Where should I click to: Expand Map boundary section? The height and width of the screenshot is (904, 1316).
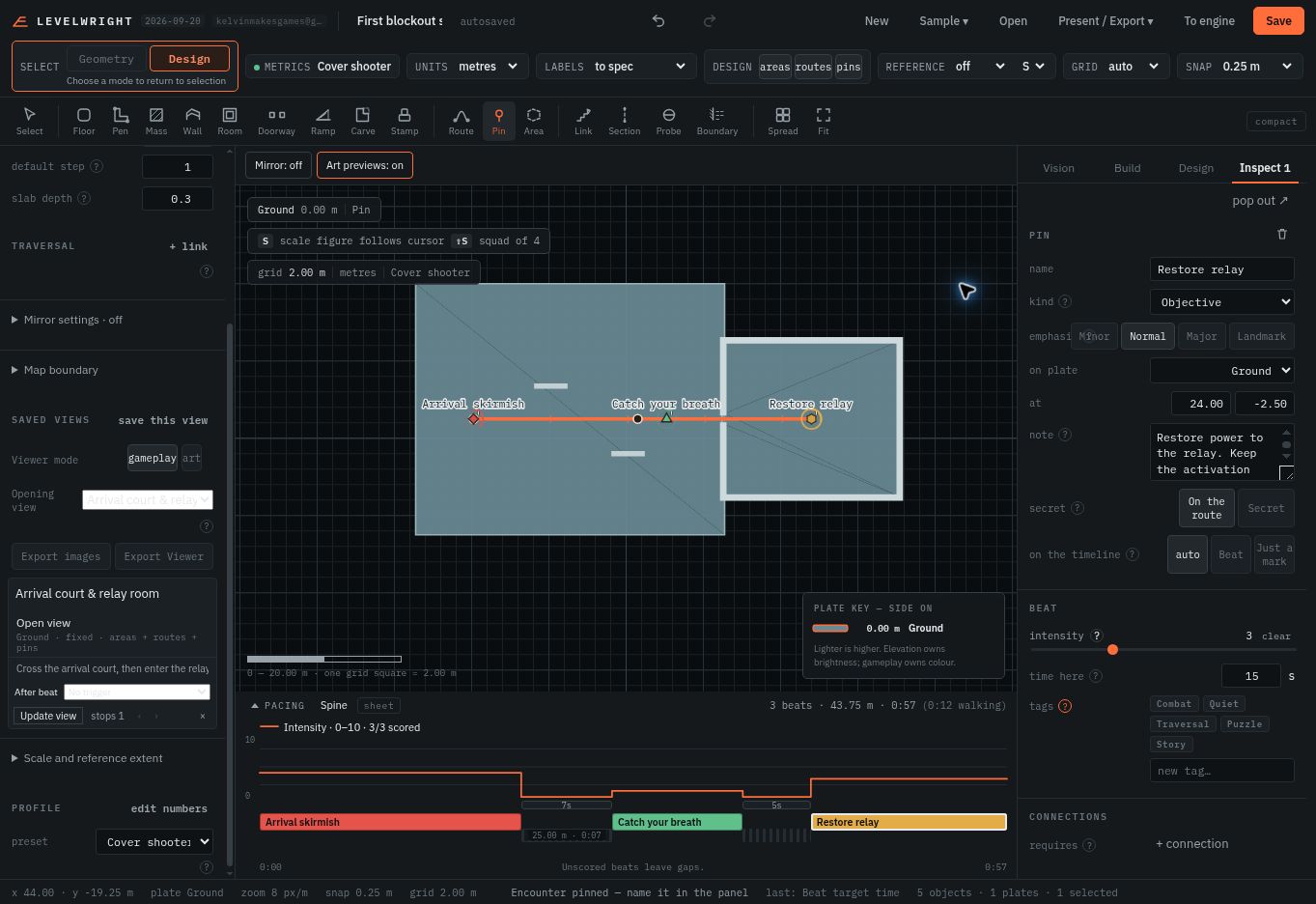60,370
